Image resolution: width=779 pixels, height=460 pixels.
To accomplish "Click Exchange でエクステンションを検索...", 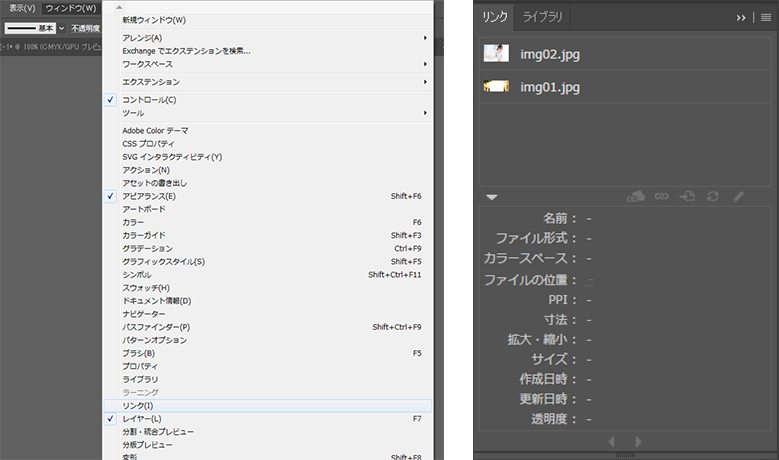I will 186,51.
